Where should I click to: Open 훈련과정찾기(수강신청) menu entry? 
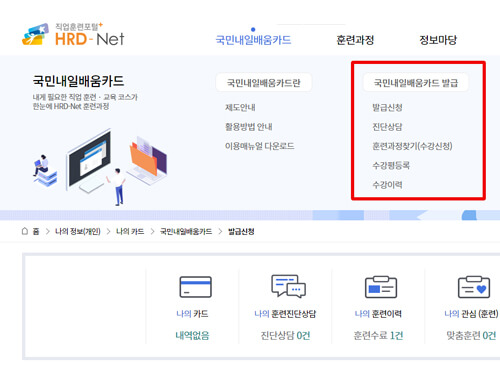pyautogui.click(x=412, y=146)
